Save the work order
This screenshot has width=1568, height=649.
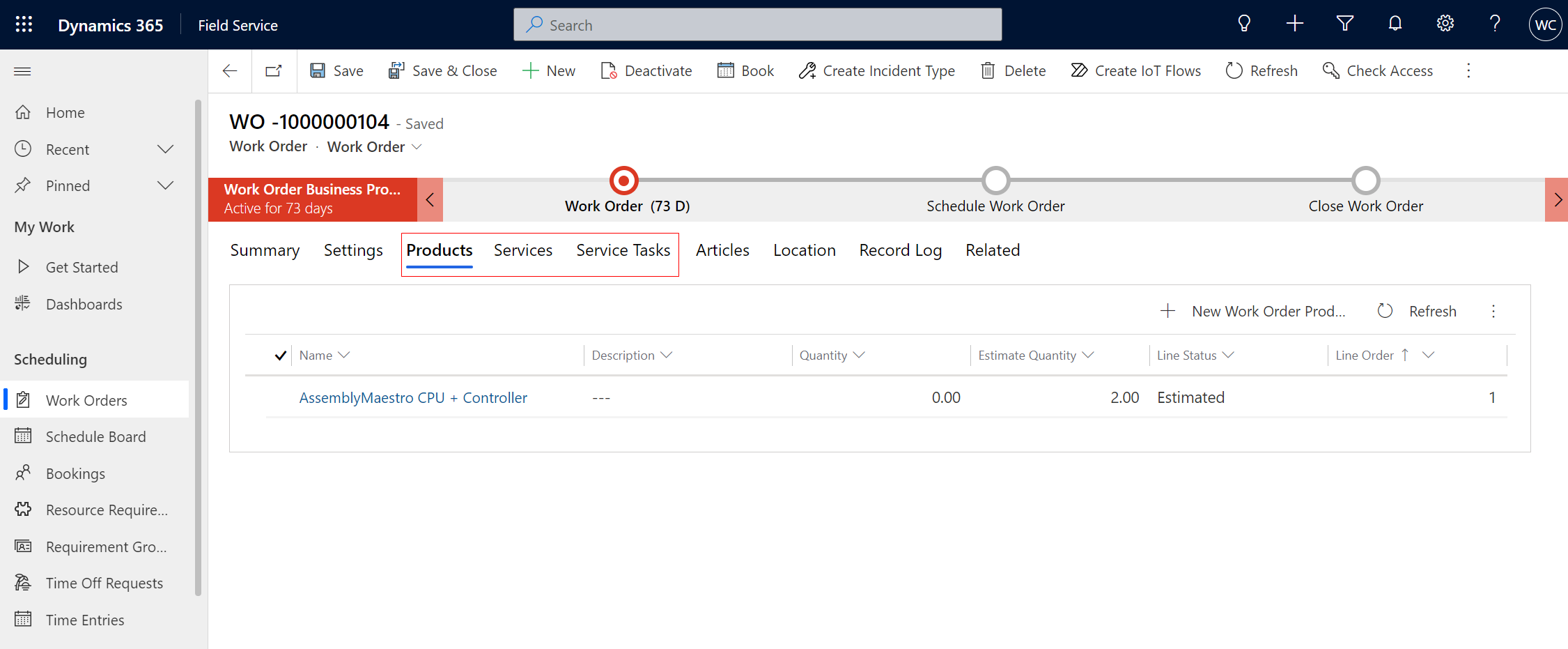tap(336, 71)
